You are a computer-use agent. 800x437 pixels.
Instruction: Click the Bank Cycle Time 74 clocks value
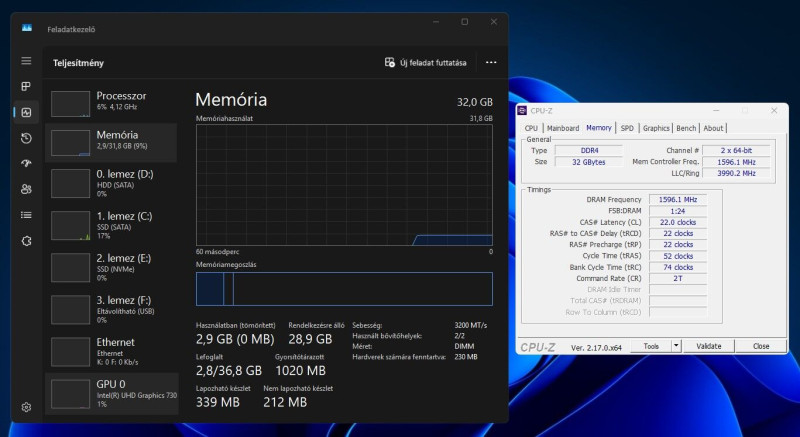678,267
